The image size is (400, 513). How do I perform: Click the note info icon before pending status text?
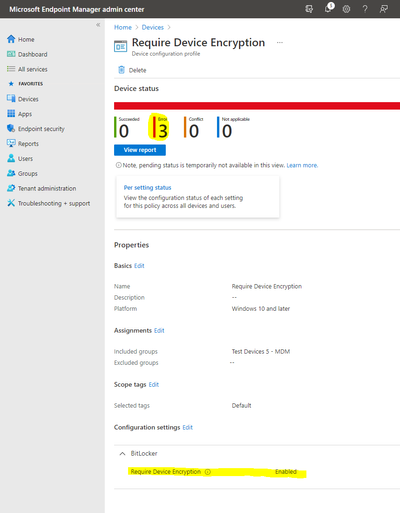(118, 165)
